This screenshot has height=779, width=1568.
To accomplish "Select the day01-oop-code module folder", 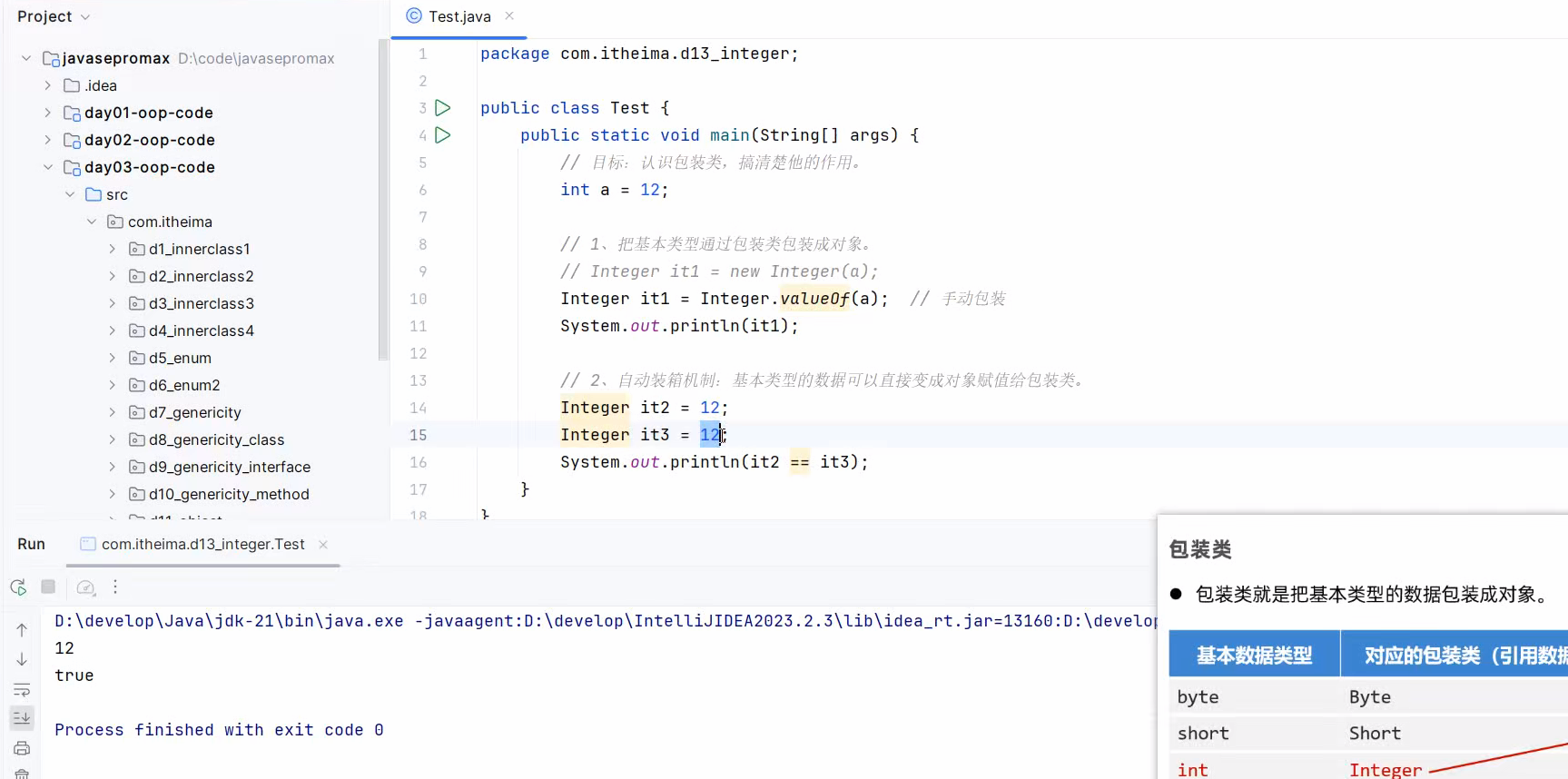I will 149,113.
